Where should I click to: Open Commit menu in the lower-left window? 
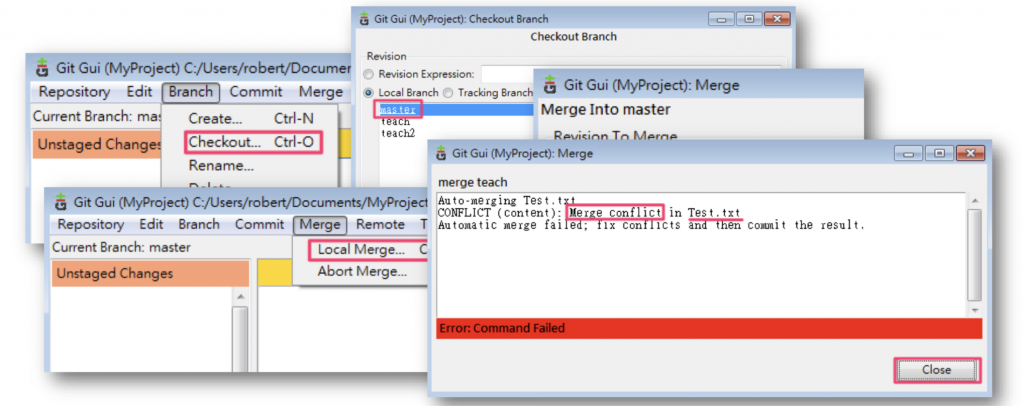coord(260,225)
